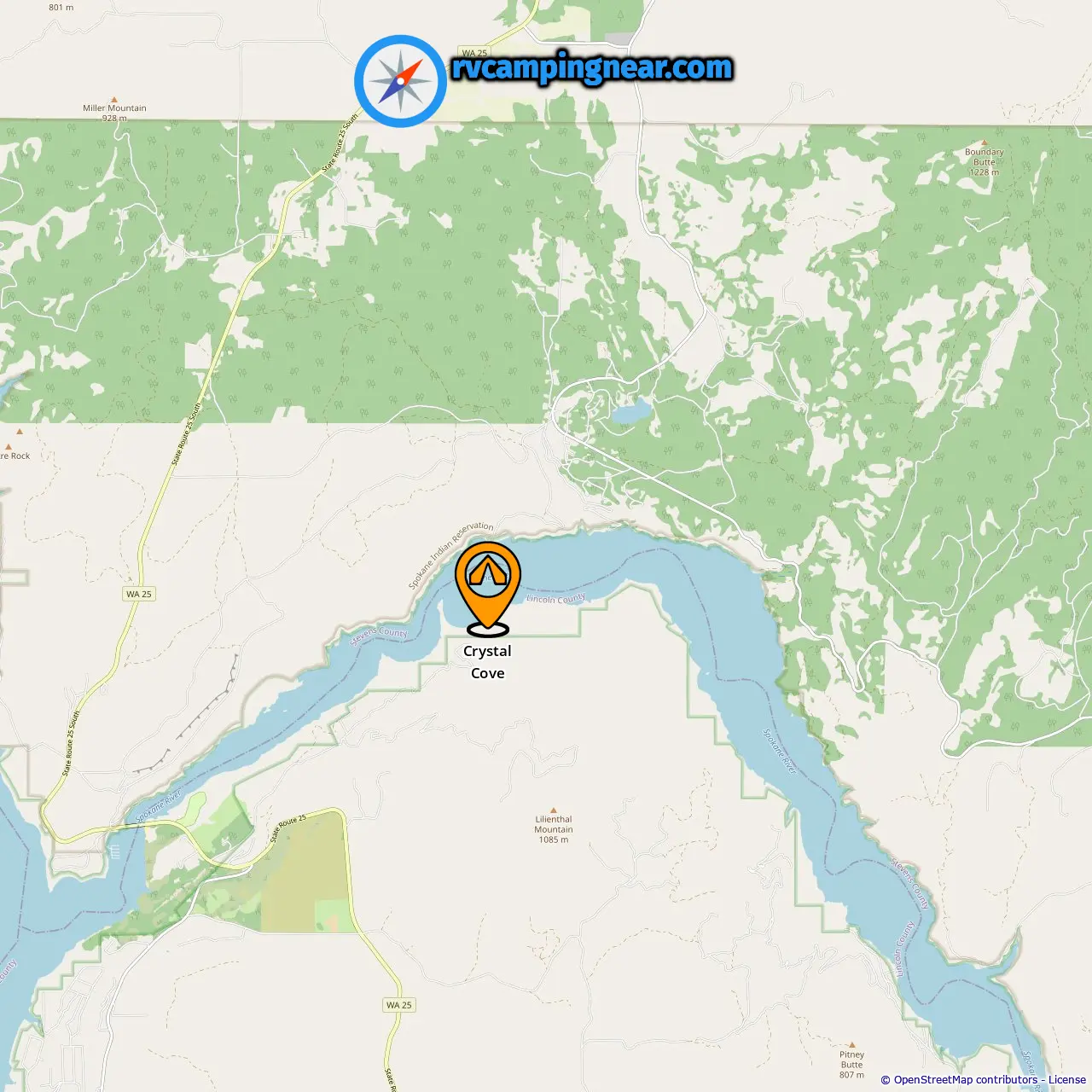Image resolution: width=1092 pixels, height=1092 pixels.
Task: Click the WA 25 shield at bottom
Action: coord(398,1004)
